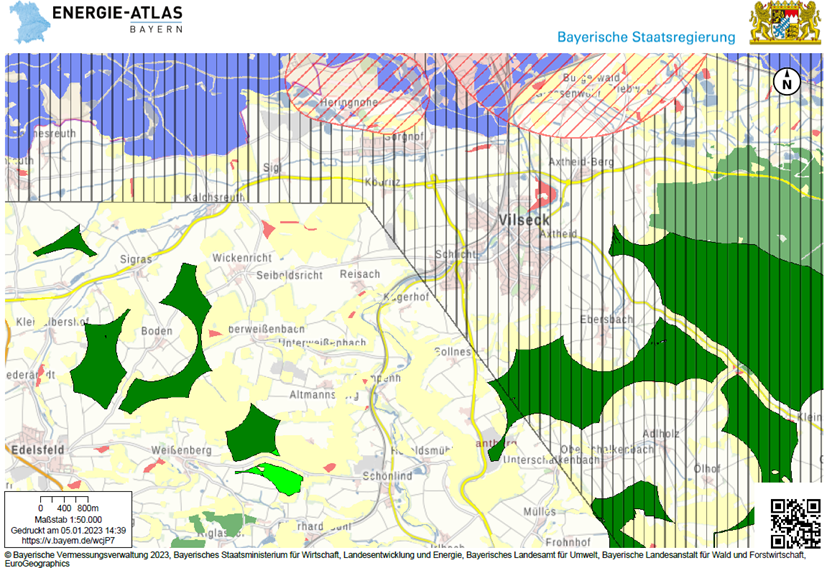Click the north arrow compass icon

coord(787,82)
